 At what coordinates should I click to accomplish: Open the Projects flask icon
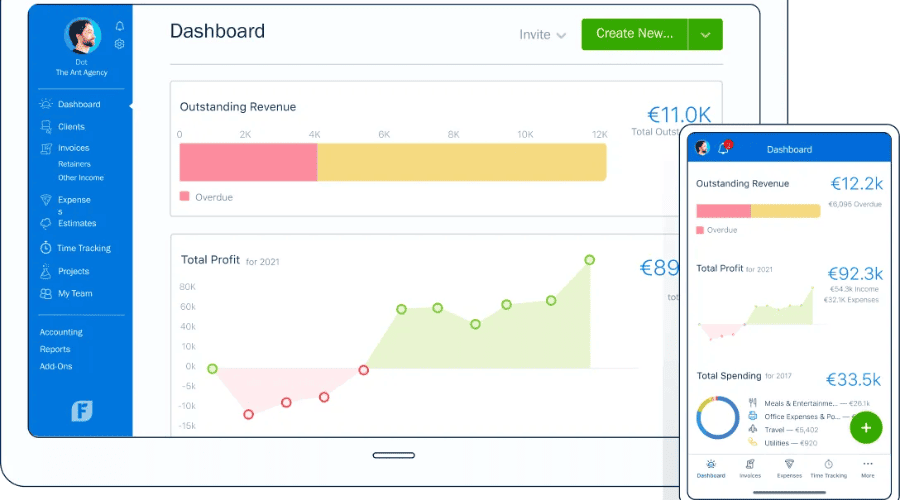[x=46, y=271]
